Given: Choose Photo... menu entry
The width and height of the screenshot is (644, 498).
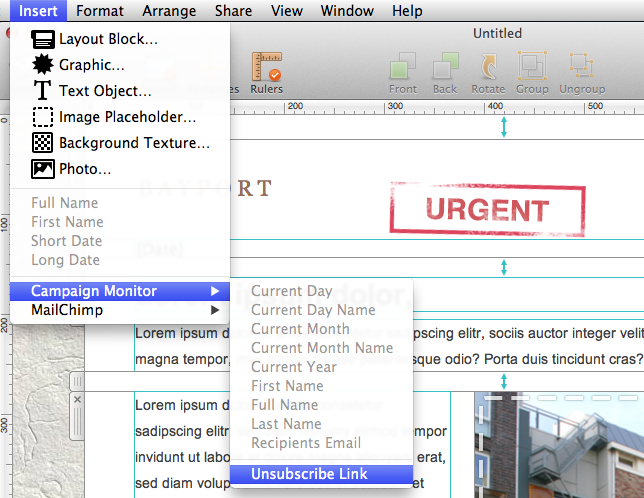Looking at the screenshot, I should (120, 169).
